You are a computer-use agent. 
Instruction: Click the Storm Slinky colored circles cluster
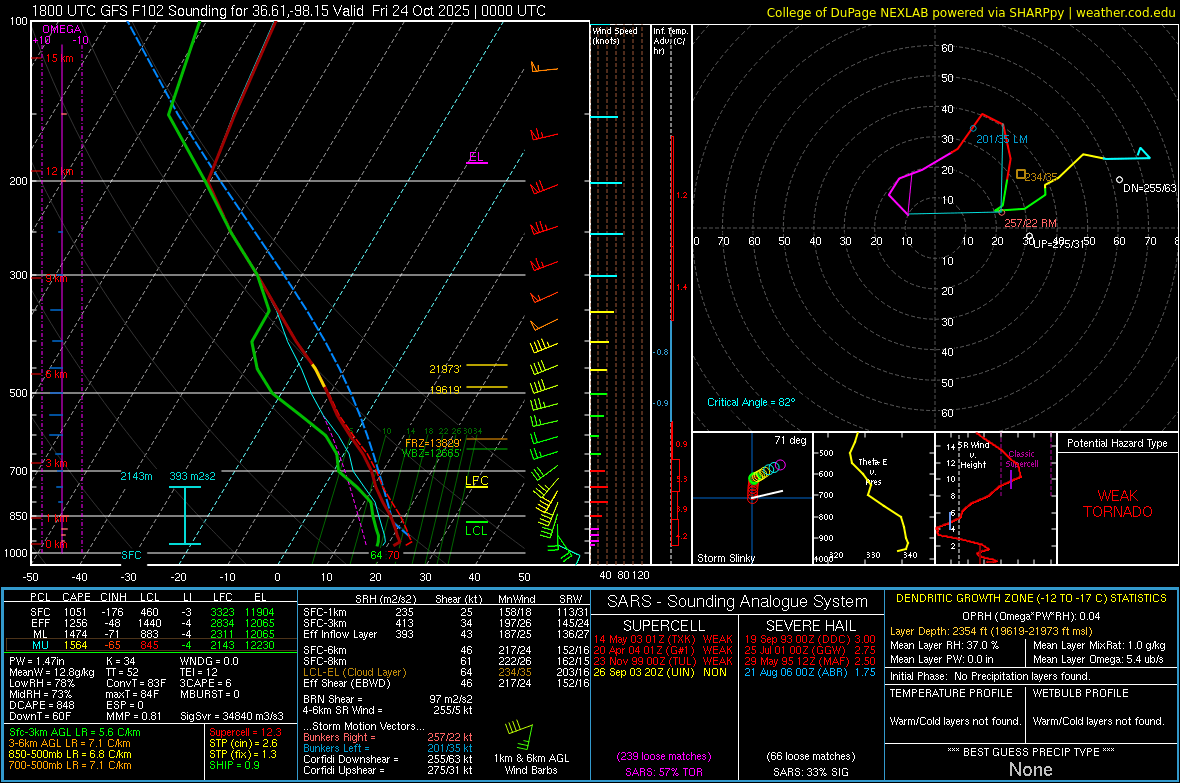(765, 473)
